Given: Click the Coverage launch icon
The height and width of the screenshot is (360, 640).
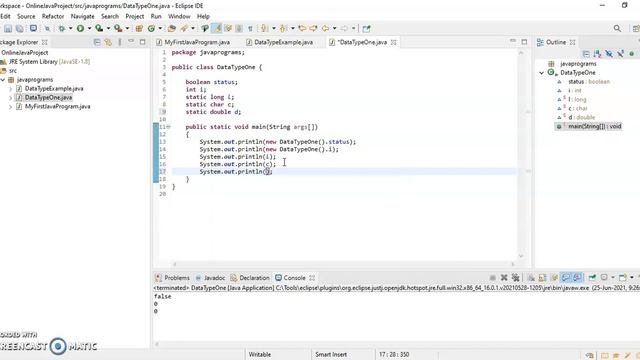Looking at the screenshot, I should tap(99, 29).
